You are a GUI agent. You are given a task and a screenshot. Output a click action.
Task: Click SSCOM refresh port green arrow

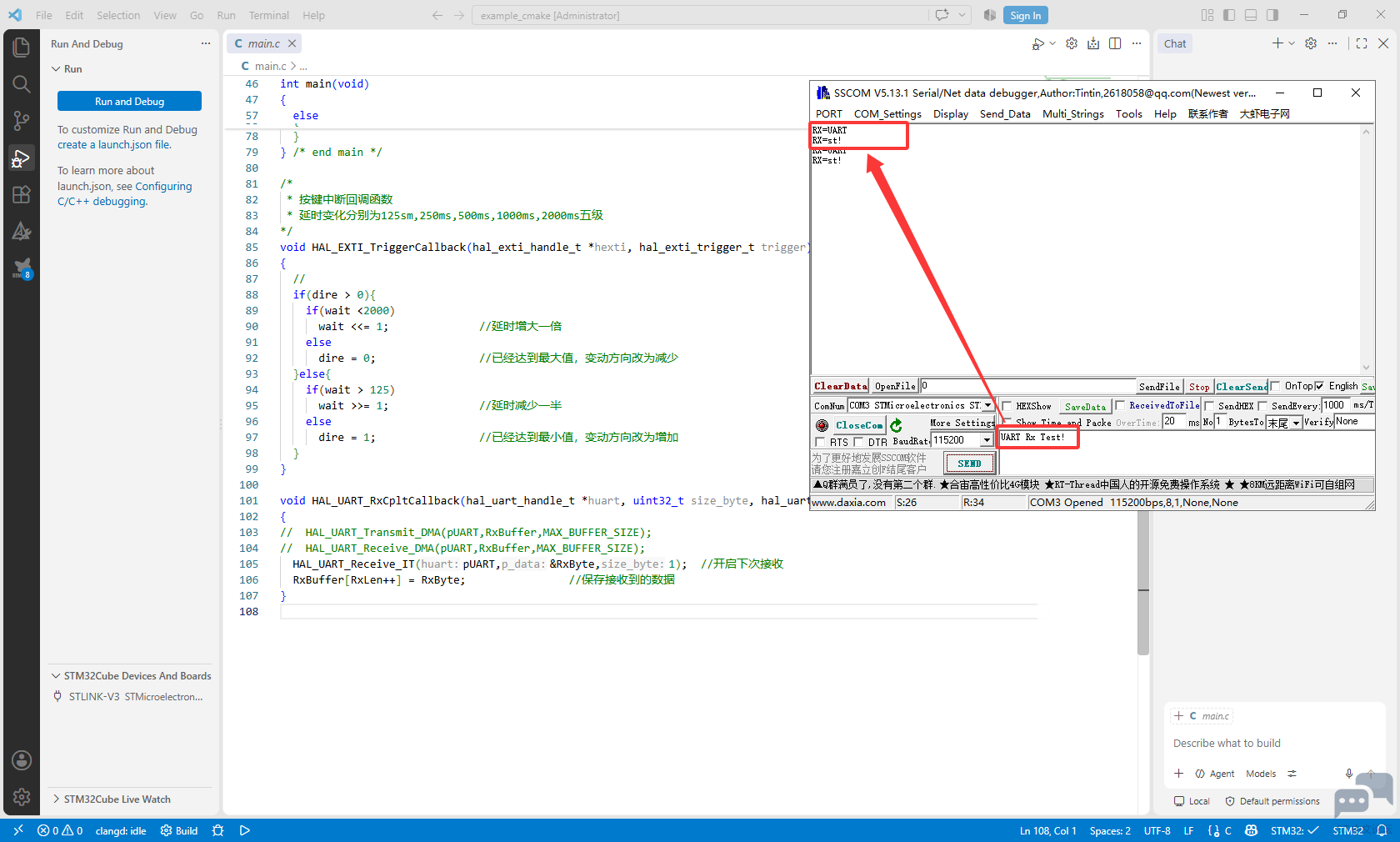(x=896, y=425)
